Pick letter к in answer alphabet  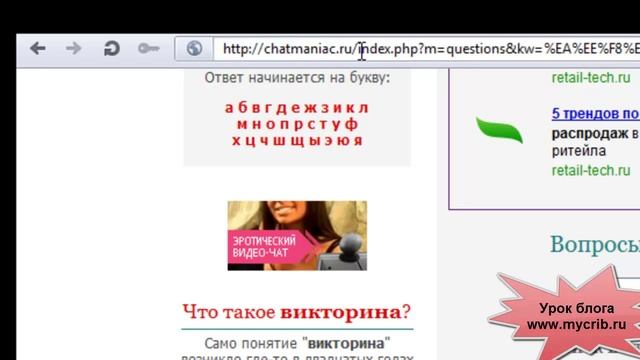tap(350, 108)
